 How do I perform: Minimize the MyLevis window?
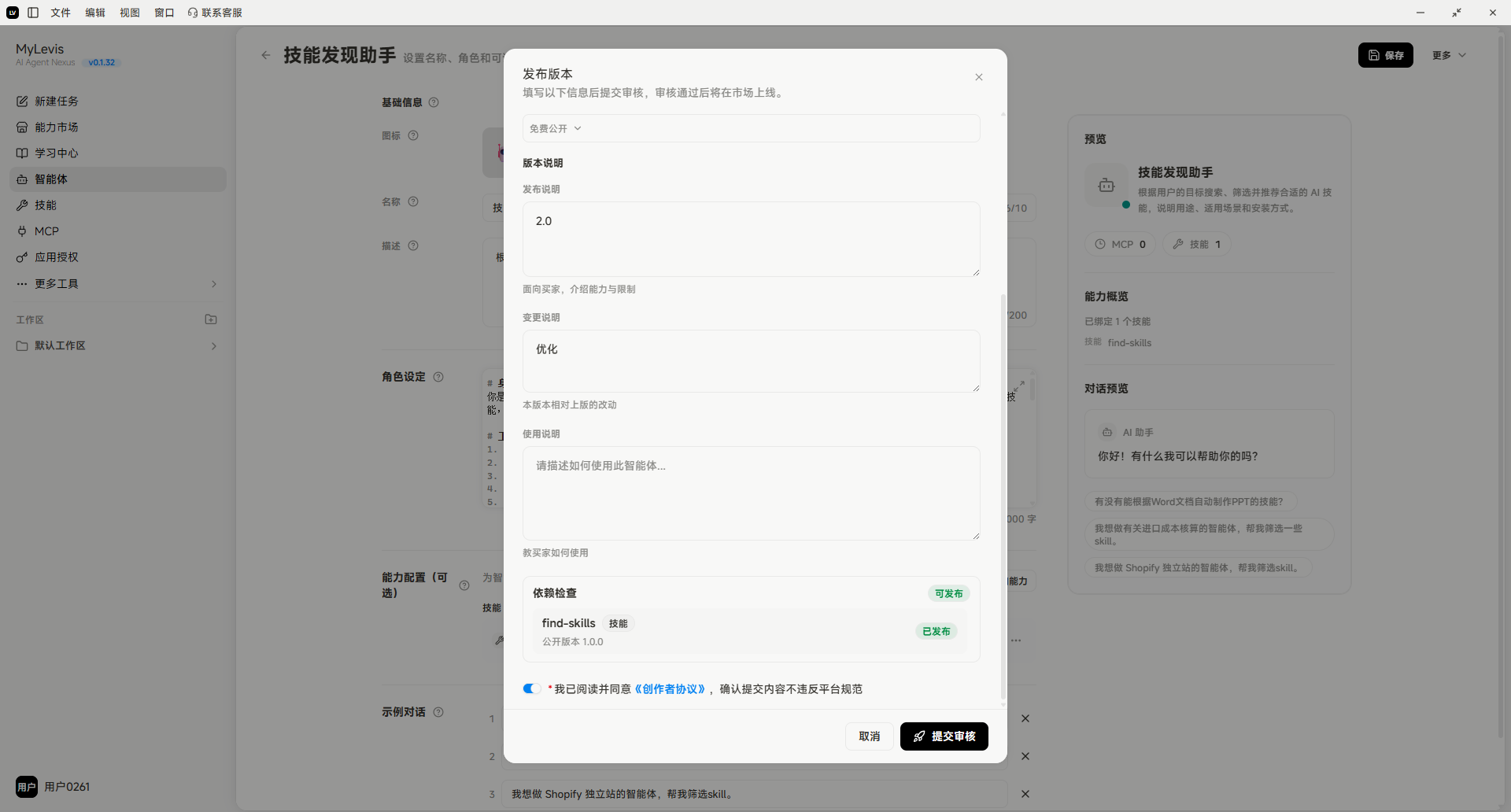point(1420,13)
